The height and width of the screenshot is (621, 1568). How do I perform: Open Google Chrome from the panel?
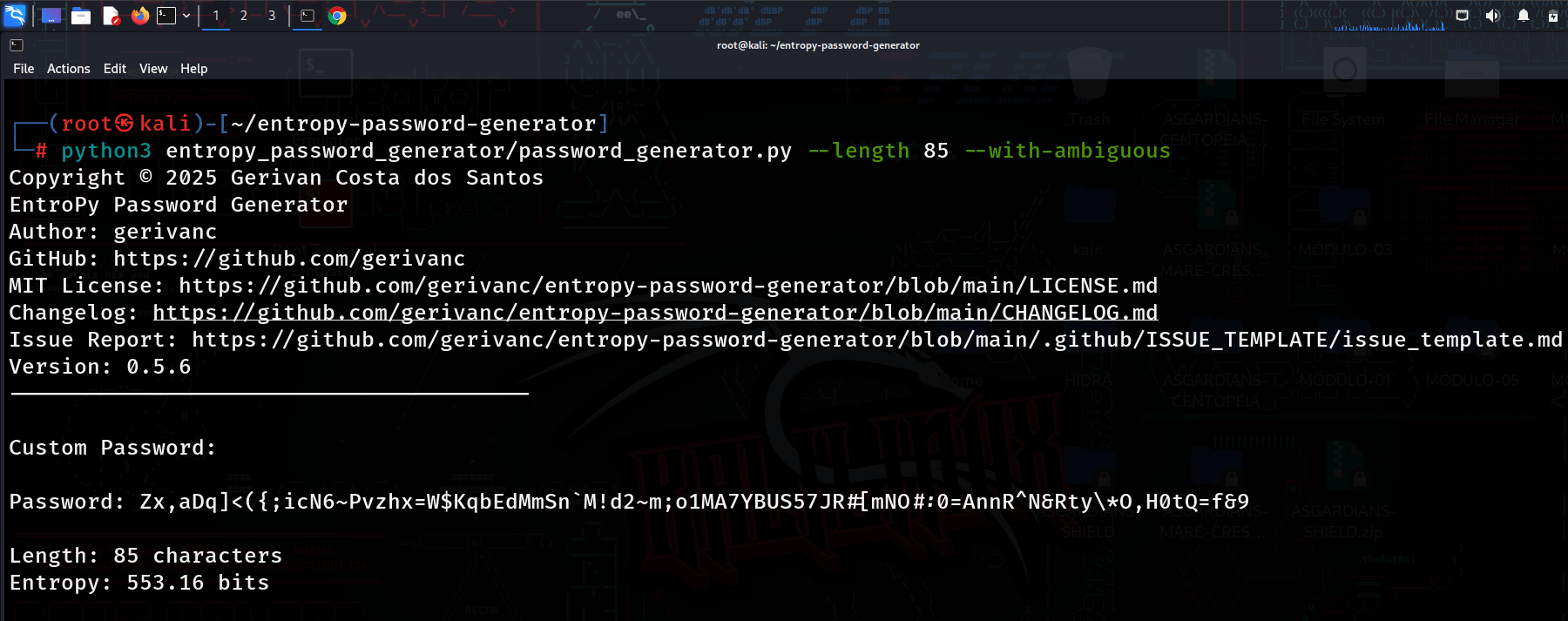337,16
